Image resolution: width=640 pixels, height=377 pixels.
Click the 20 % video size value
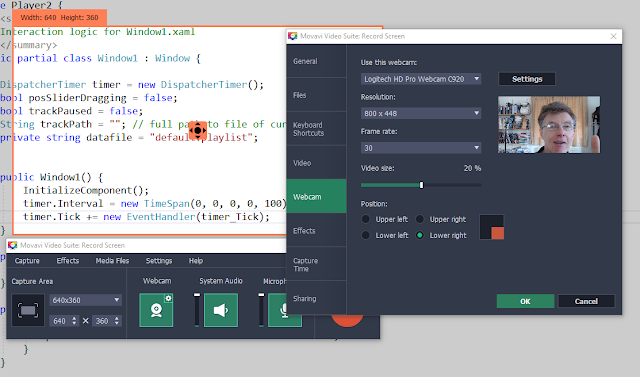tap(472, 168)
